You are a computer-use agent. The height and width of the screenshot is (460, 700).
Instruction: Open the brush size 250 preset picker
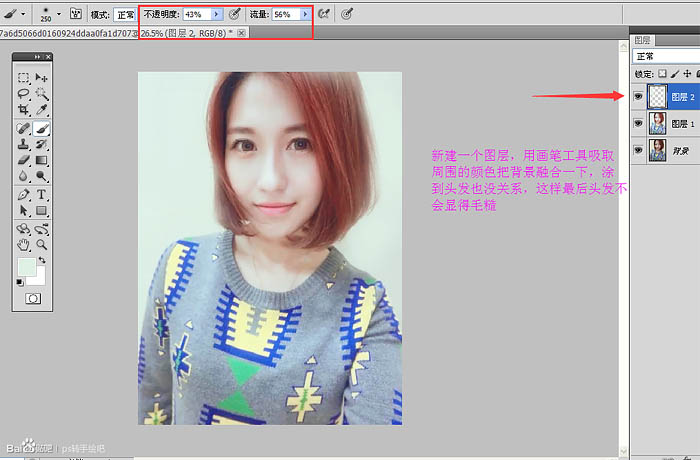click(58, 14)
